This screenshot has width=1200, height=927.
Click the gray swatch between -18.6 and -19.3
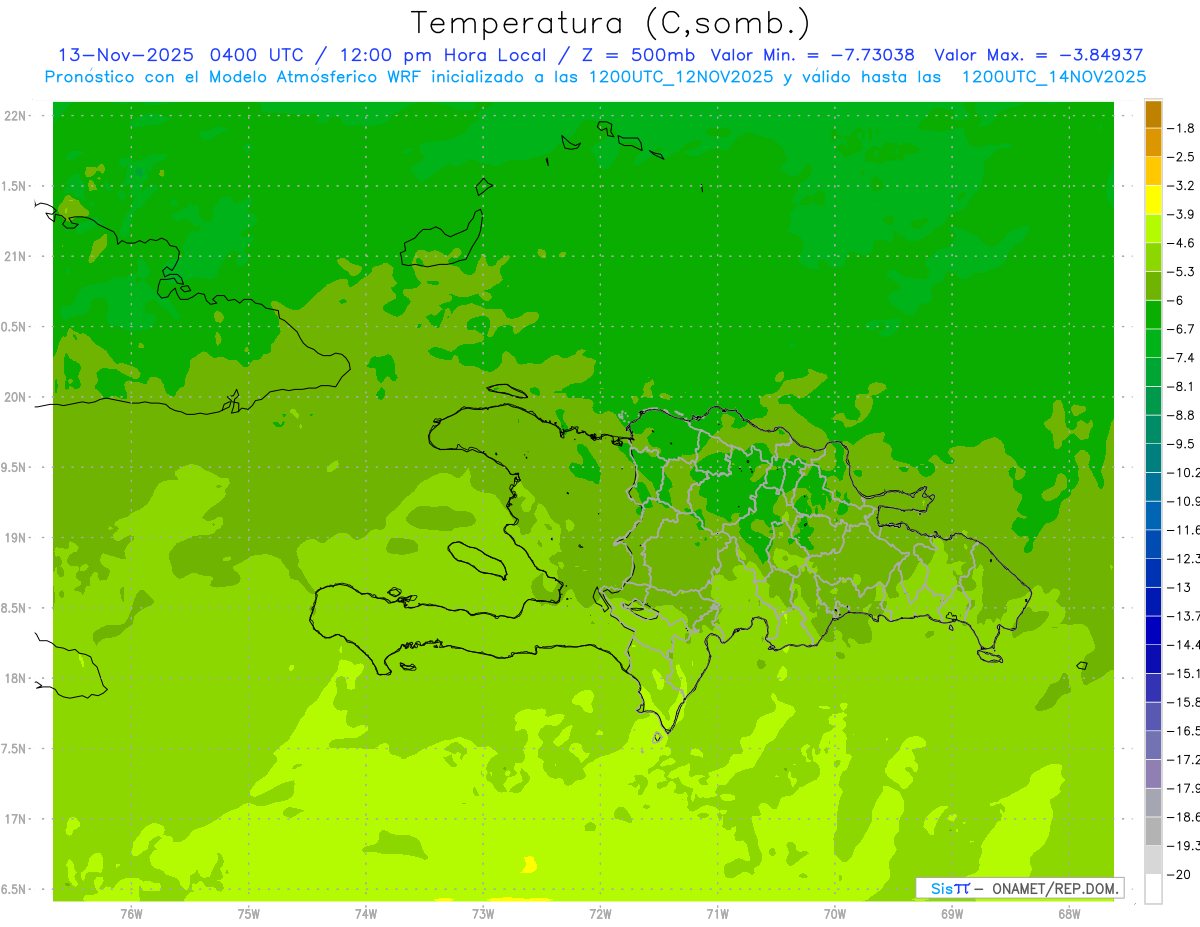(x=1153, y=831)
